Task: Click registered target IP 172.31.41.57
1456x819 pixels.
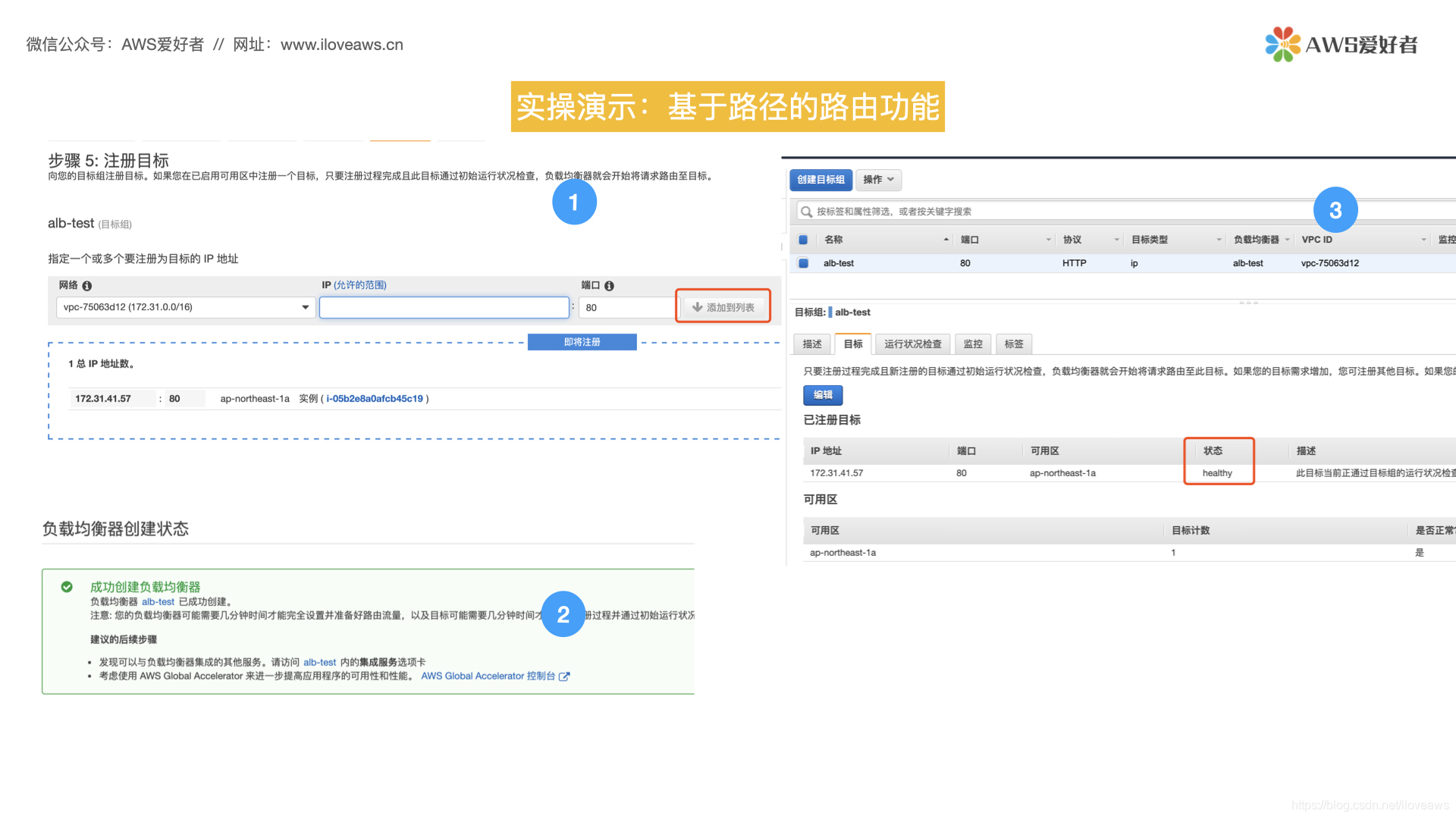Action: 836,473
